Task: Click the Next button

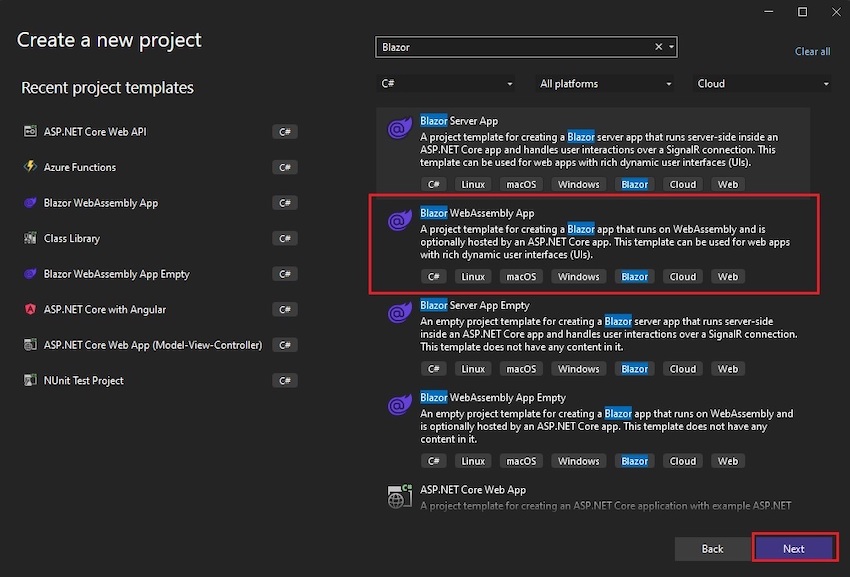Action: tap(794, 549)
